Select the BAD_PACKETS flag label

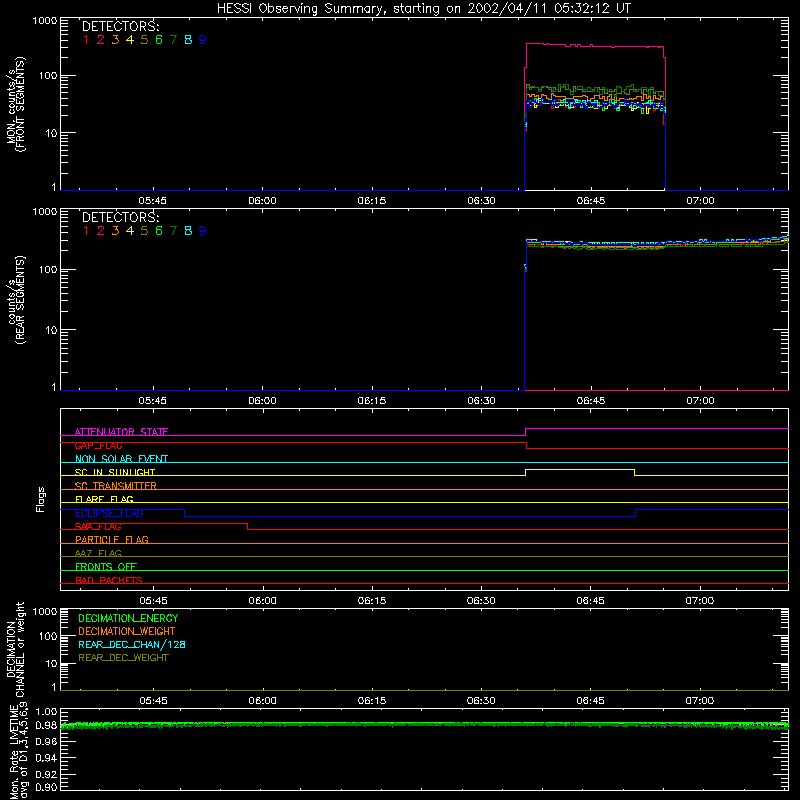pos(109,580)
